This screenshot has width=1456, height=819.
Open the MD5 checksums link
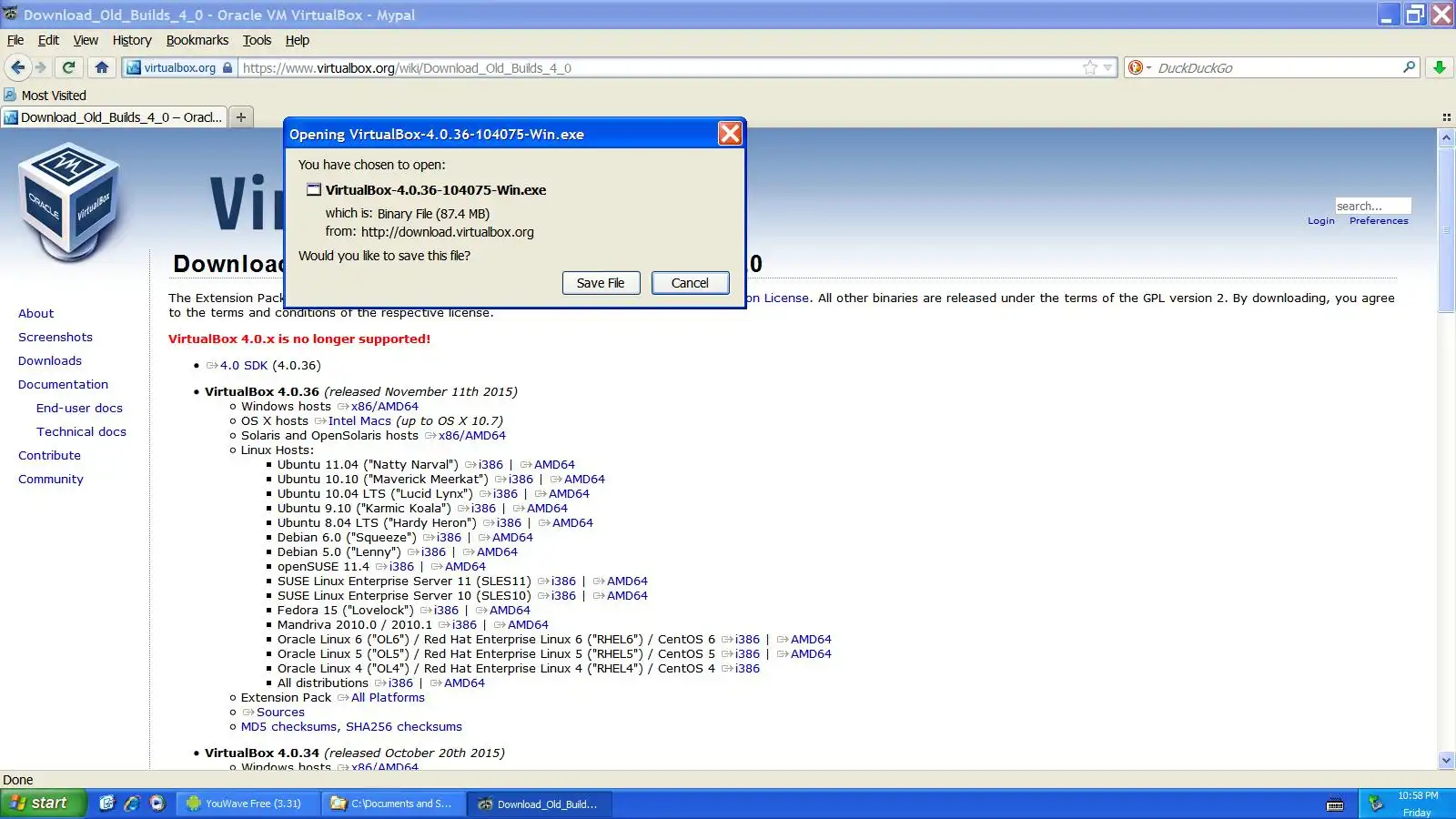pyautogui.click(x=290, y=727)
